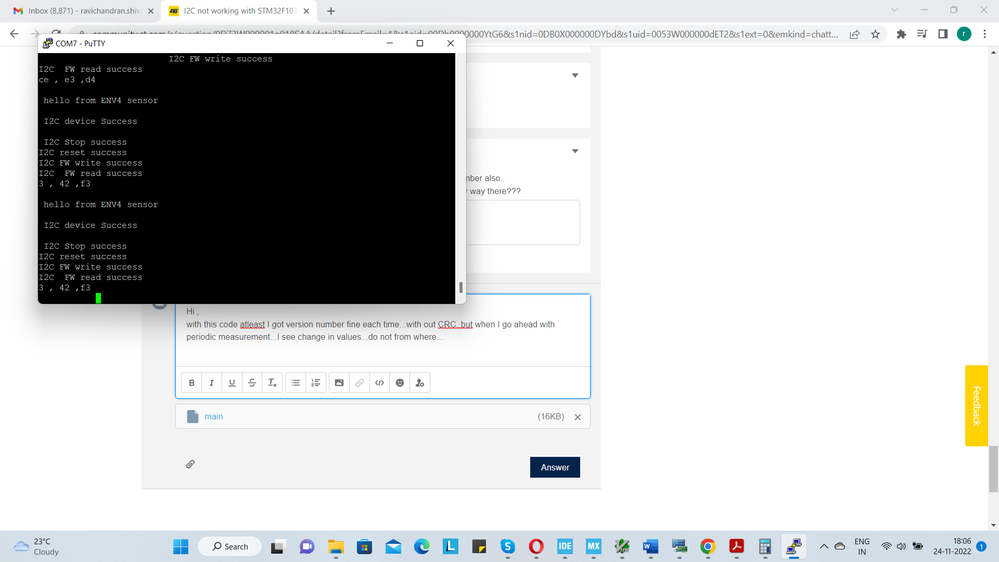Switch to the Gmail Inbox tab
The height and width of the screenshot is (562, 999).
click(x=83, y=11)
